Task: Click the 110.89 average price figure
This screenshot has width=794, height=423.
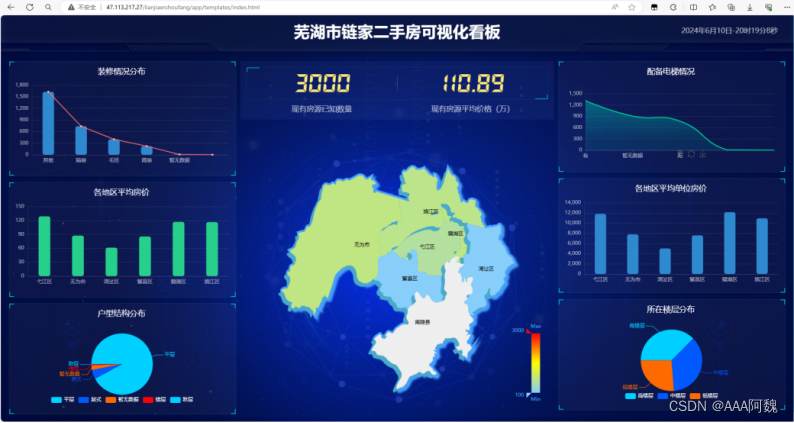Action: pyautogui.click(x=473, y=84)
